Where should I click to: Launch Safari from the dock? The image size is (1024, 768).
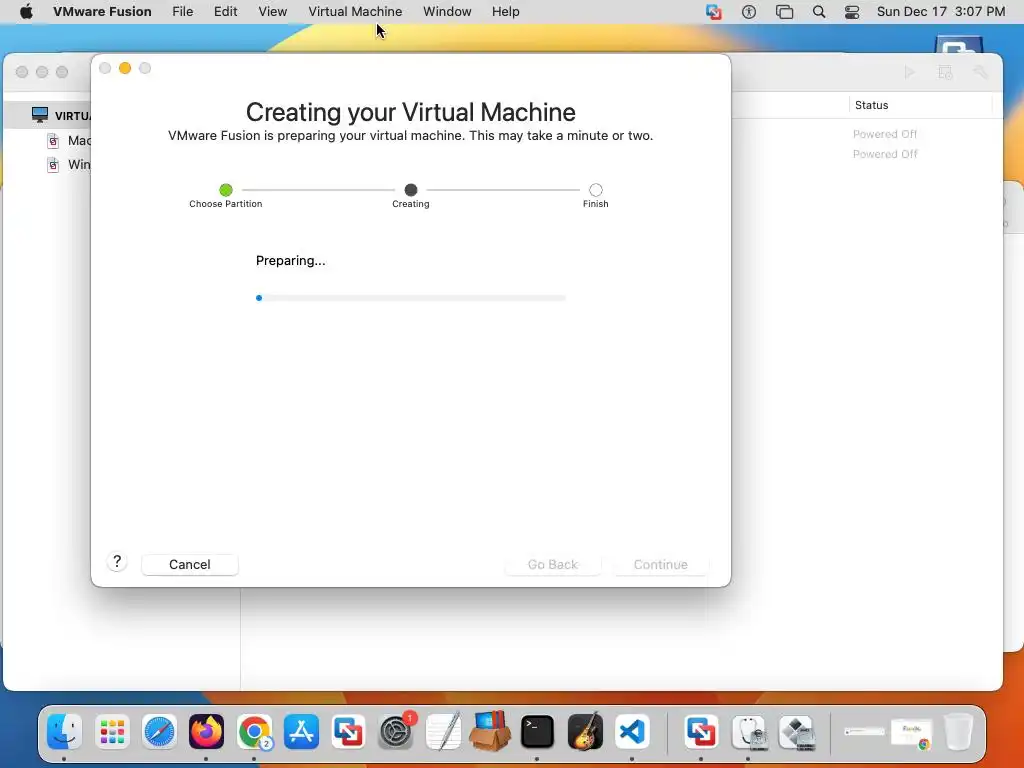pyautogui.click(x=159, y=731)
